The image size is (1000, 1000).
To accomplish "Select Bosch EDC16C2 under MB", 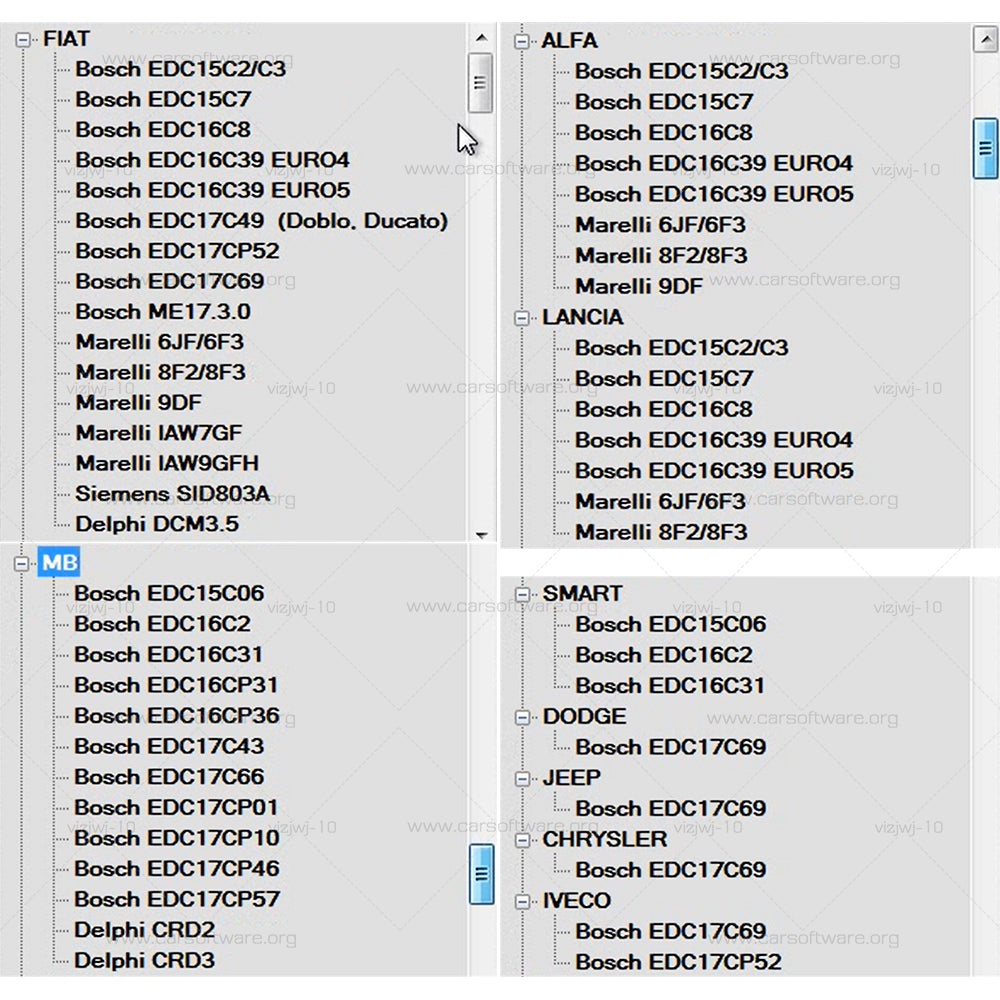I will [x=163, y=624].
